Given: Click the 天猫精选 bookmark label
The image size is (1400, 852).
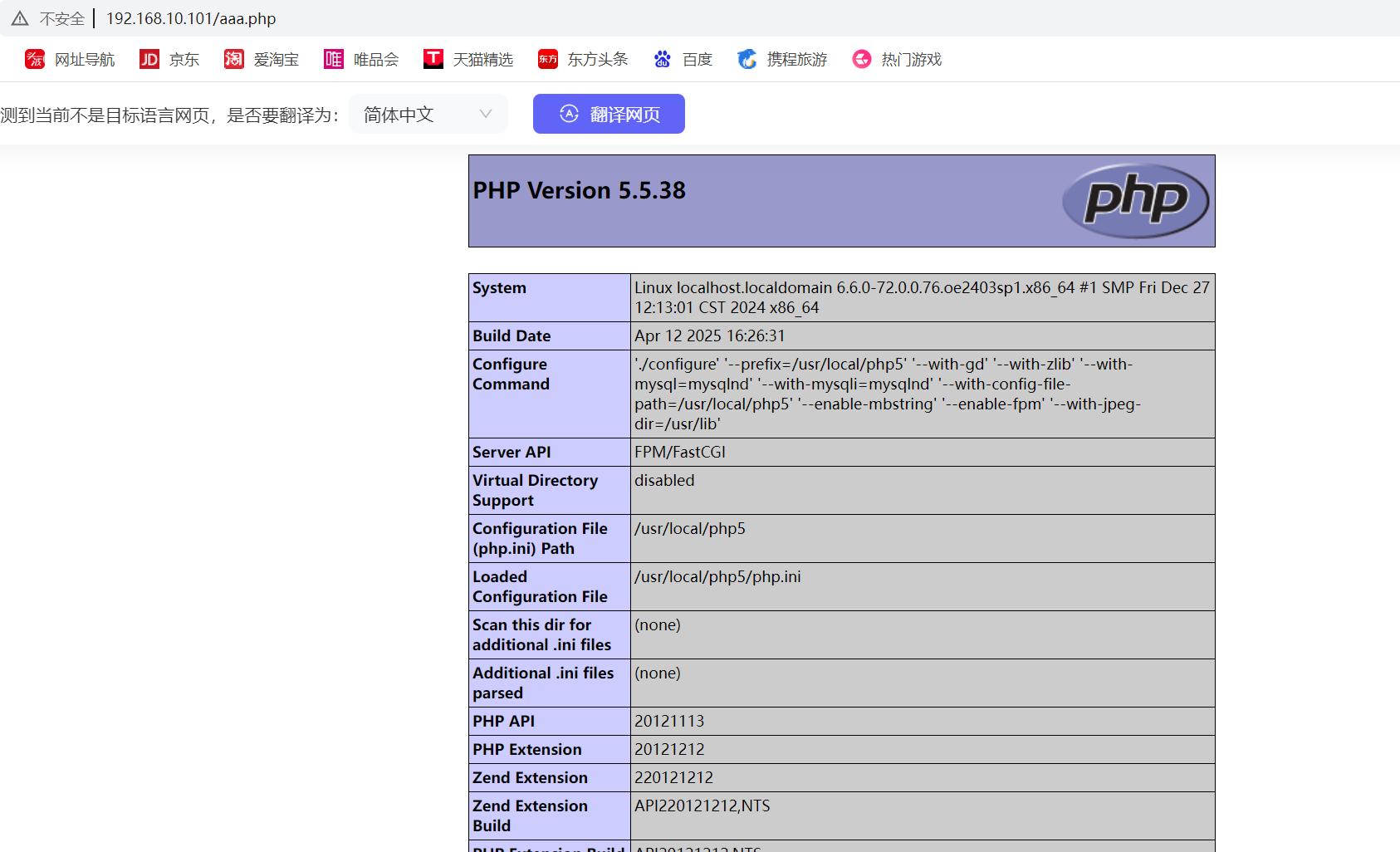Looking at the screenshot, I should pos(483,59).
